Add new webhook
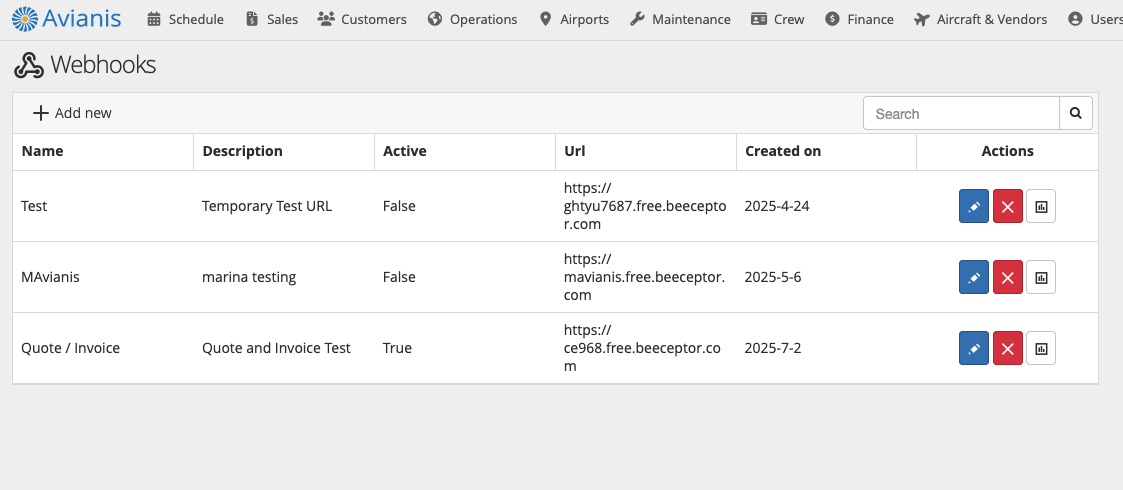 point(72,113)
